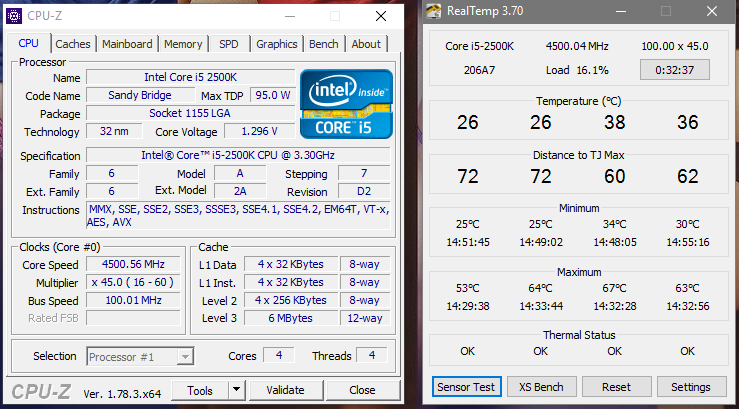Click the Instructions list field

[x=238, y=215]
